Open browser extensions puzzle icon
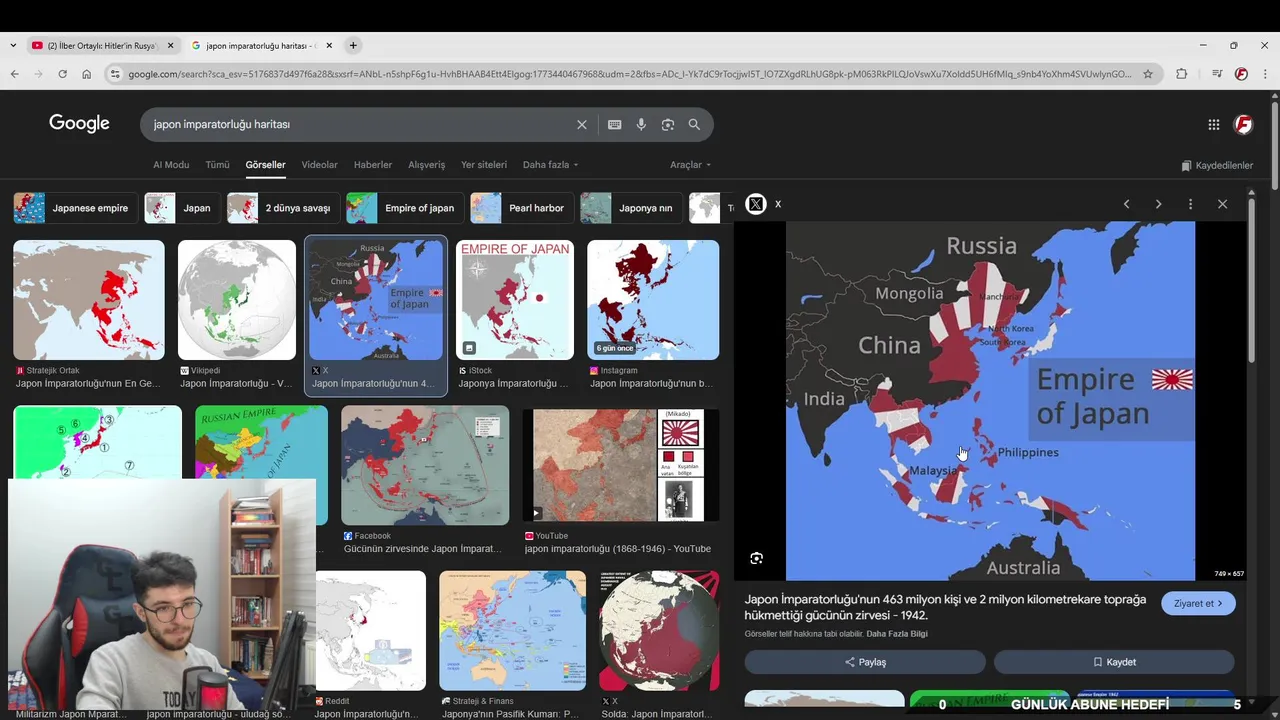The image size is (1280, 720). pyautogui.click(x=1181, y=74)
